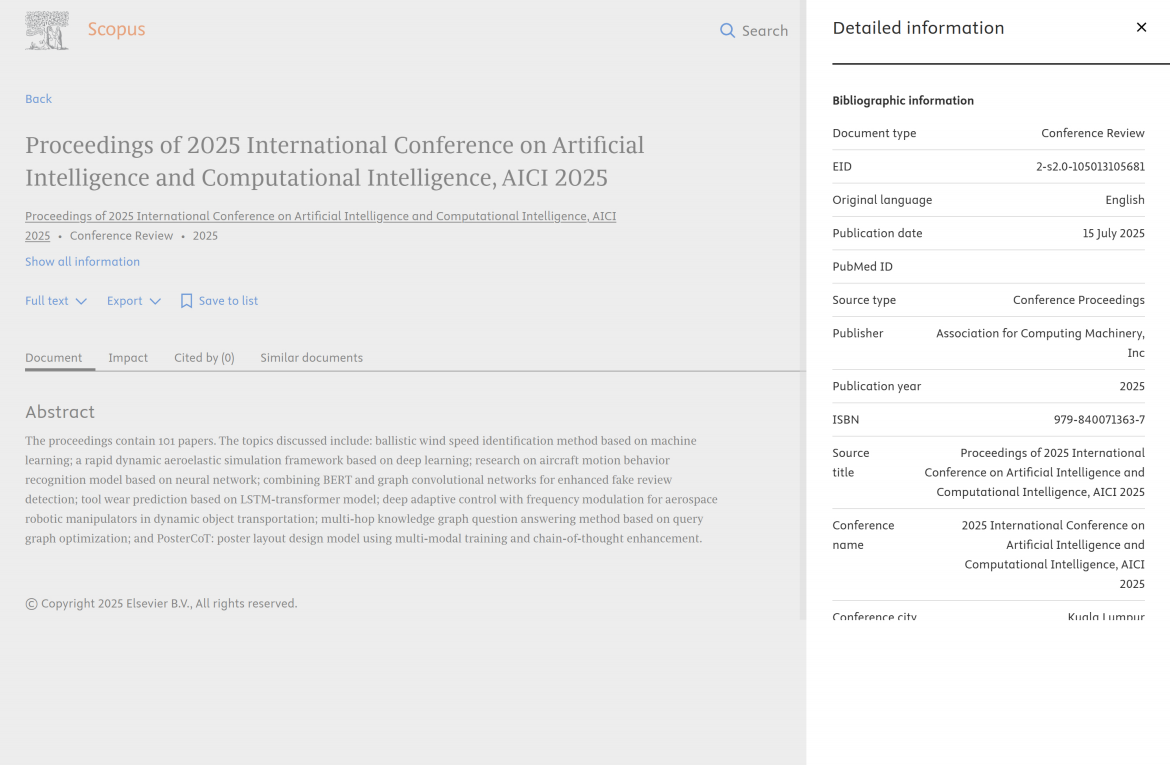Open the proceedings source title link

[320, 216]
